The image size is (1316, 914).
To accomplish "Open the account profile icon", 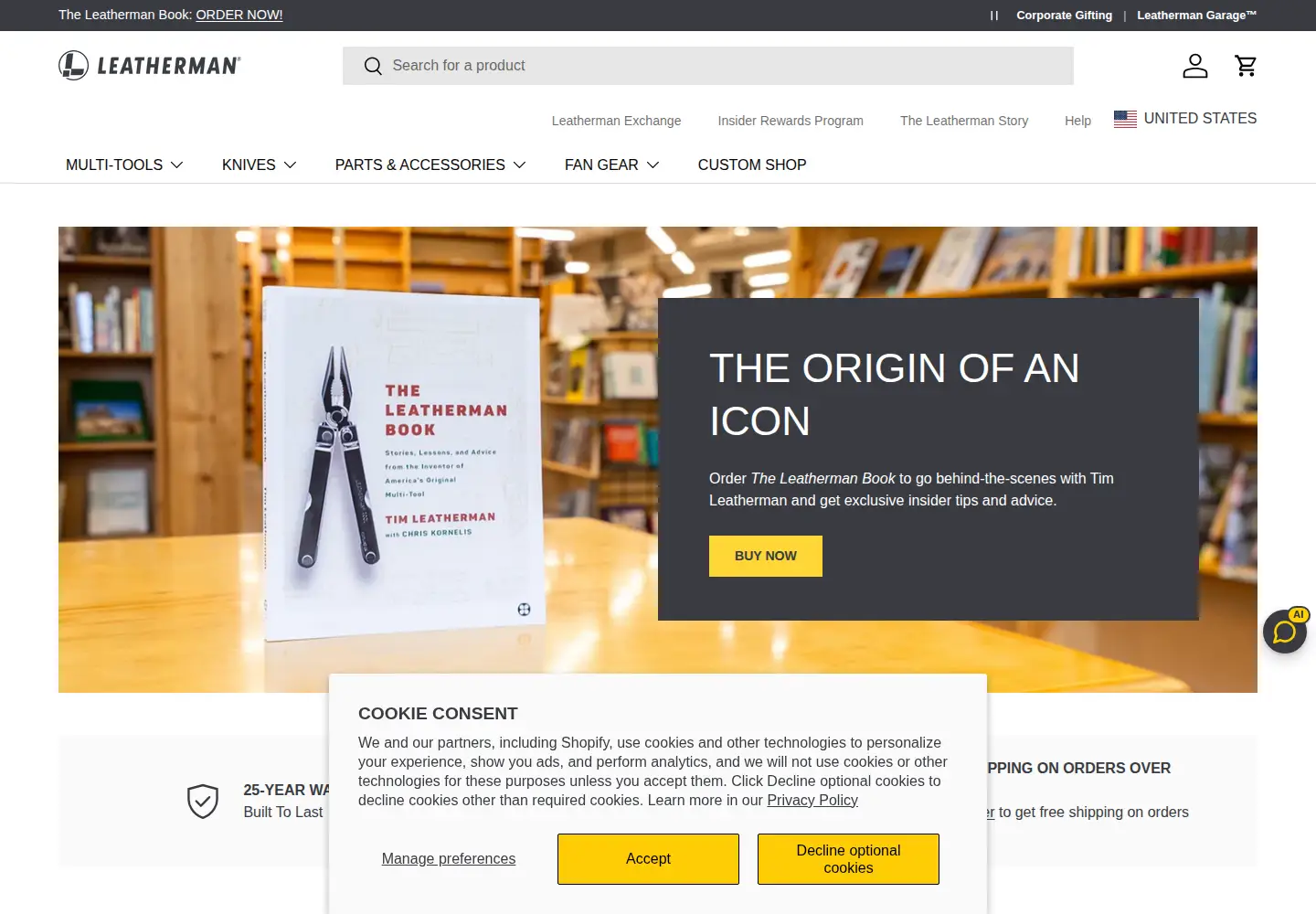I will tap(1194, 66).
